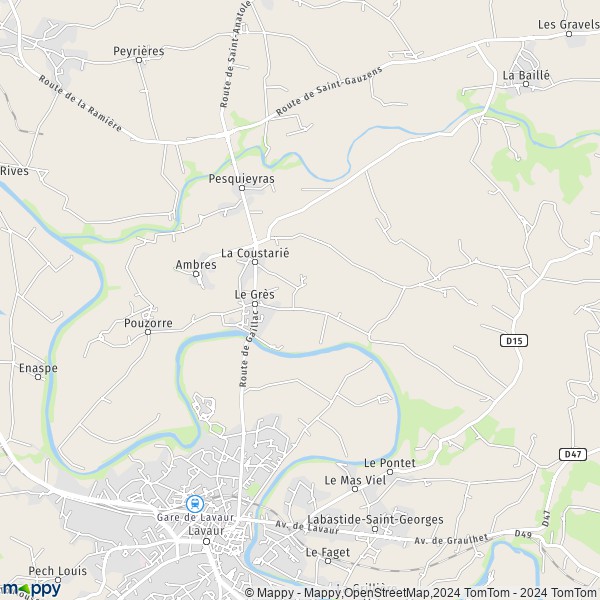Click the D15 road shield
This screenshot has height=600, width=600.
[x=514, y=341]
